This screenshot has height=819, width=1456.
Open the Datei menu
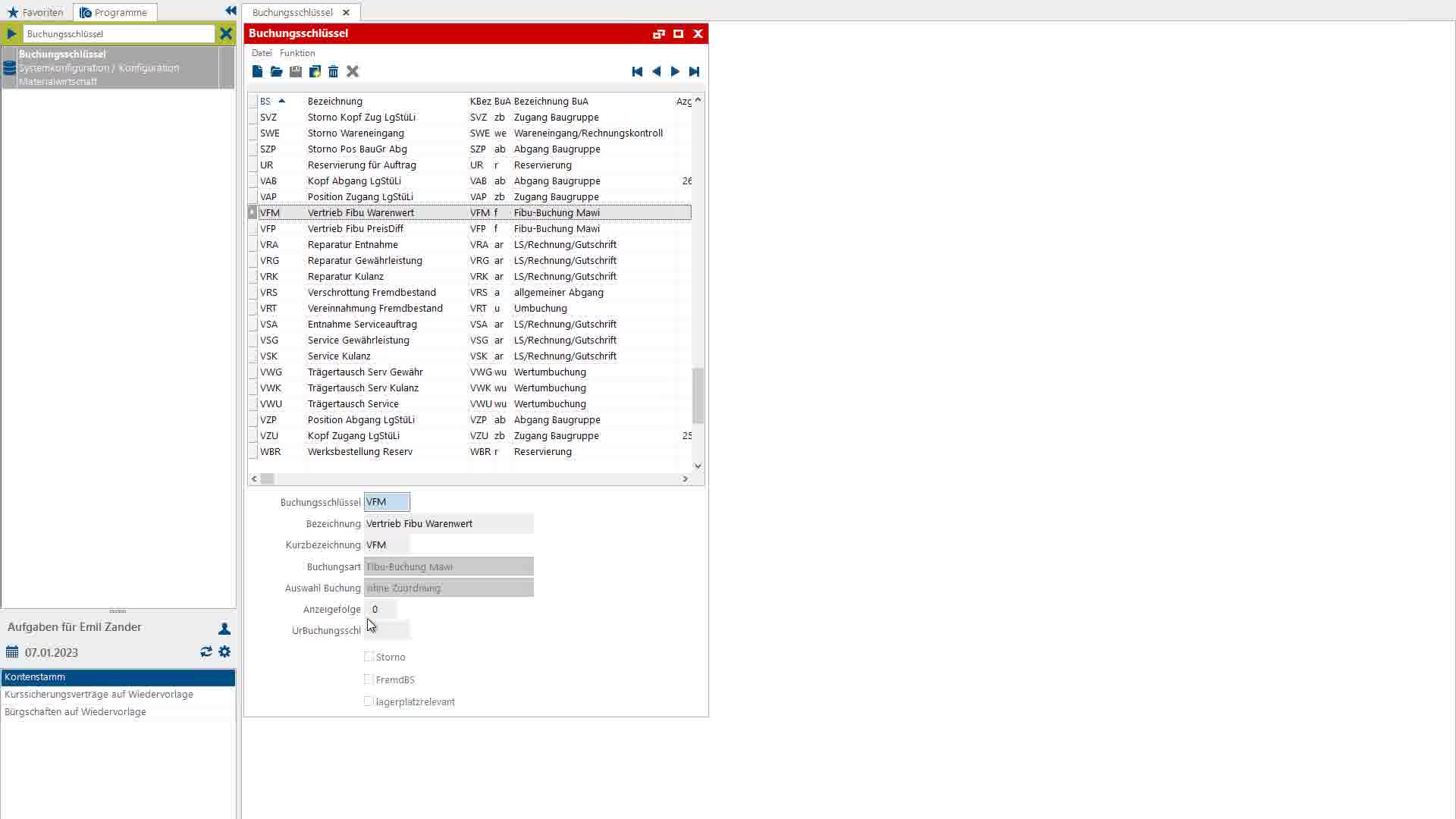(262, 53)
